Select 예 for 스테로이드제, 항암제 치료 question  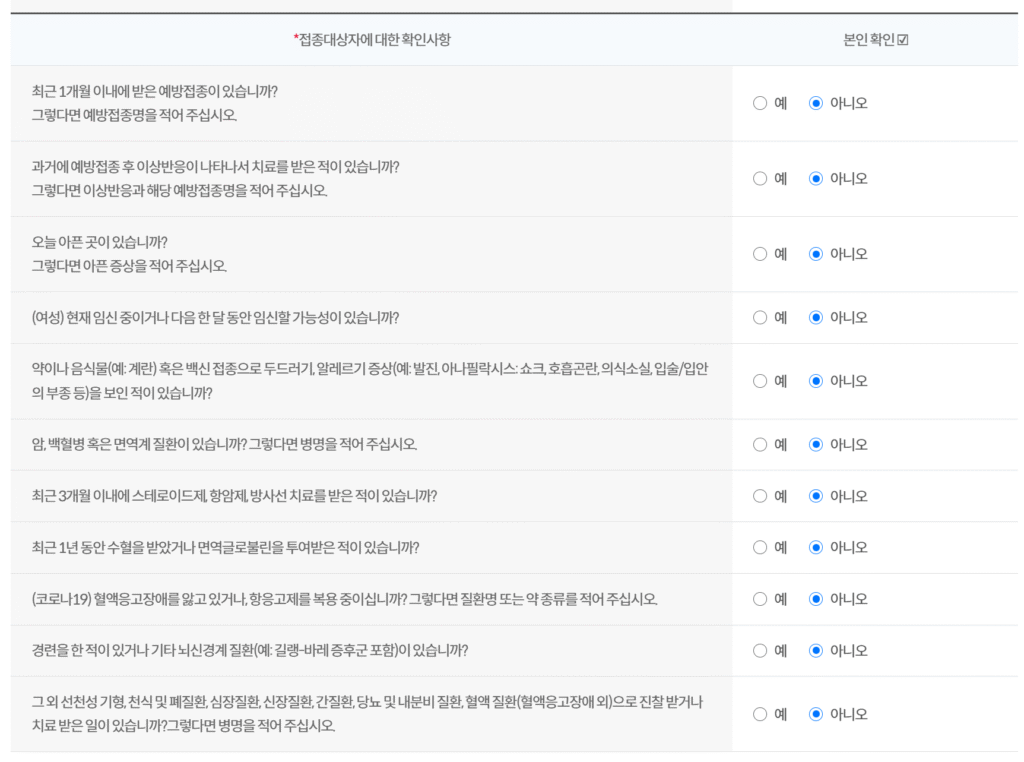[760, 496]
